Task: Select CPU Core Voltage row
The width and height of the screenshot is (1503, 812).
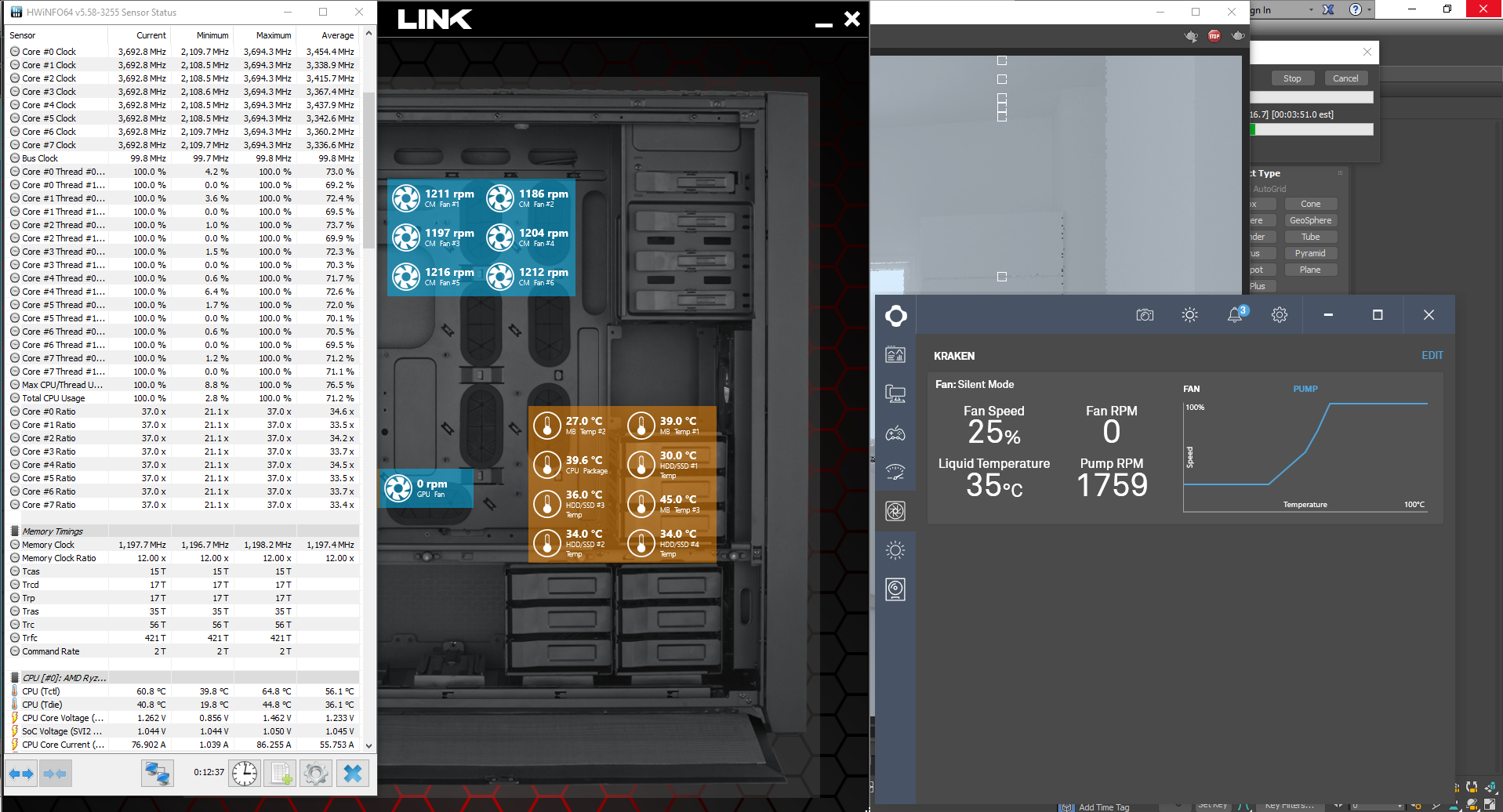Action: coord(182,718)
